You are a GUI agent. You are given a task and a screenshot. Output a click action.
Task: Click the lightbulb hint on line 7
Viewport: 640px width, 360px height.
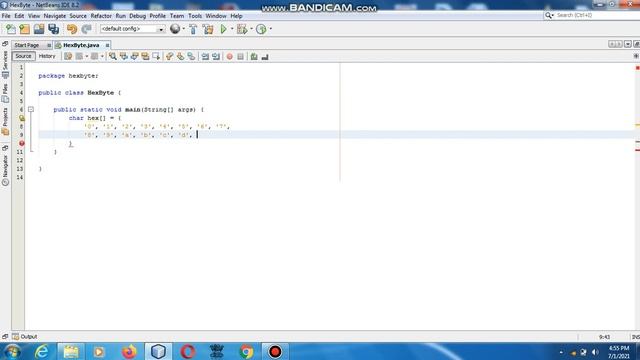pos(22,118)
